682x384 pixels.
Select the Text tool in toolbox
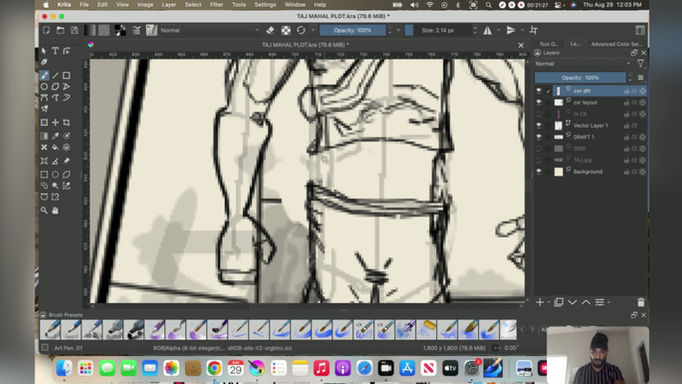pos(55,51)
